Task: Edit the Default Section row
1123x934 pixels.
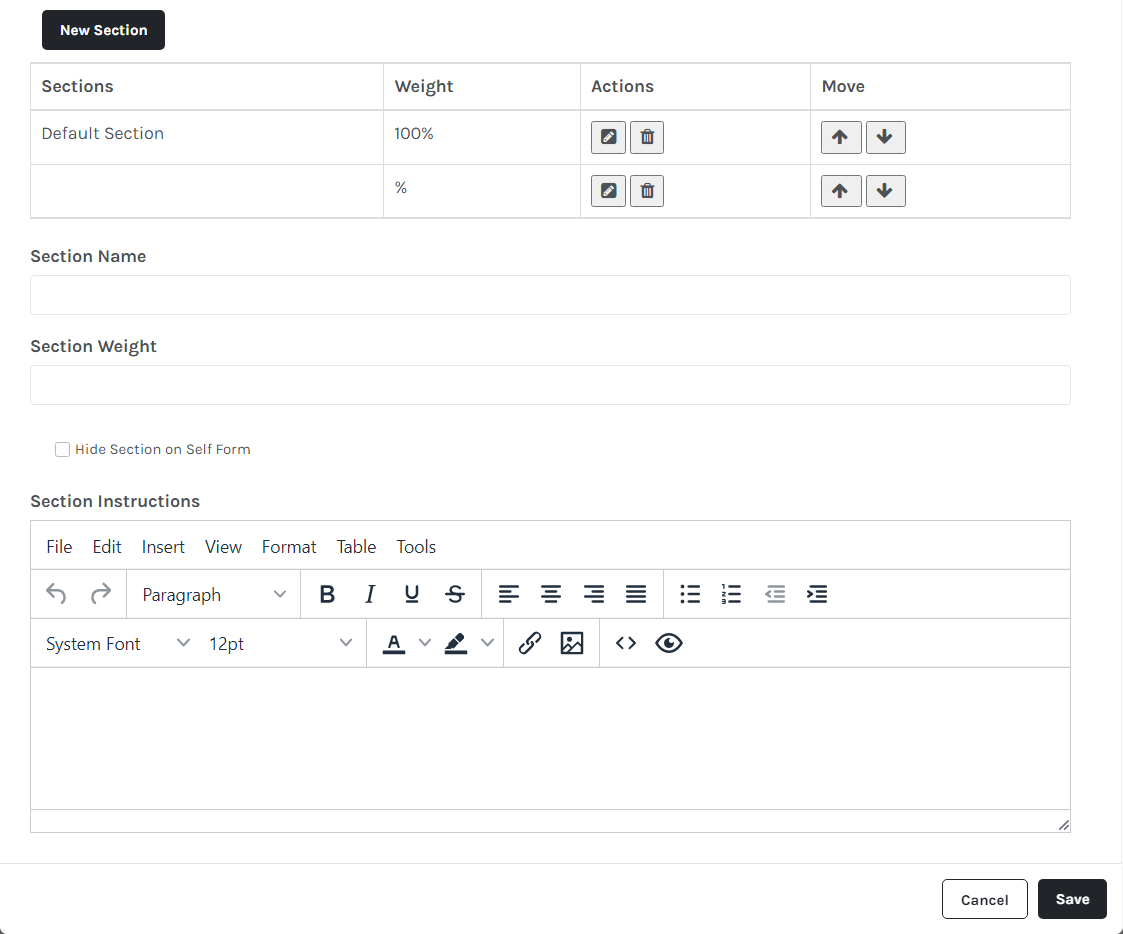Action: coord(608,137)
